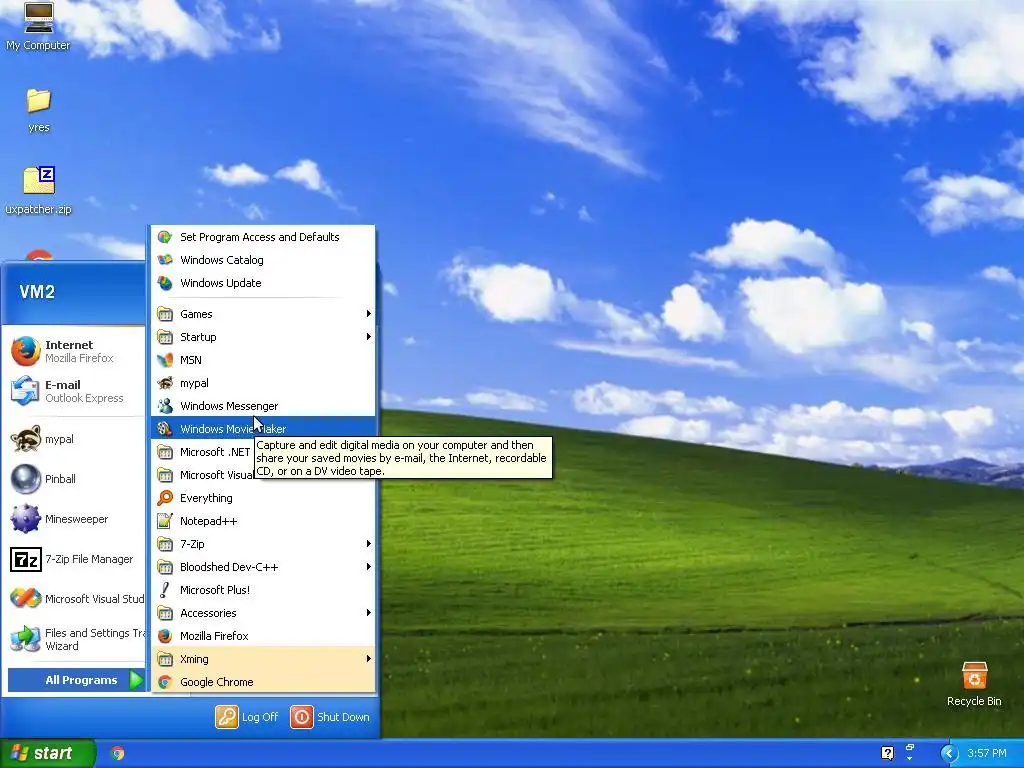Screen dimensions: 1024x768
Task: Click the Bloodshed Dev-C++ folder label
Action: click(229, 567)
